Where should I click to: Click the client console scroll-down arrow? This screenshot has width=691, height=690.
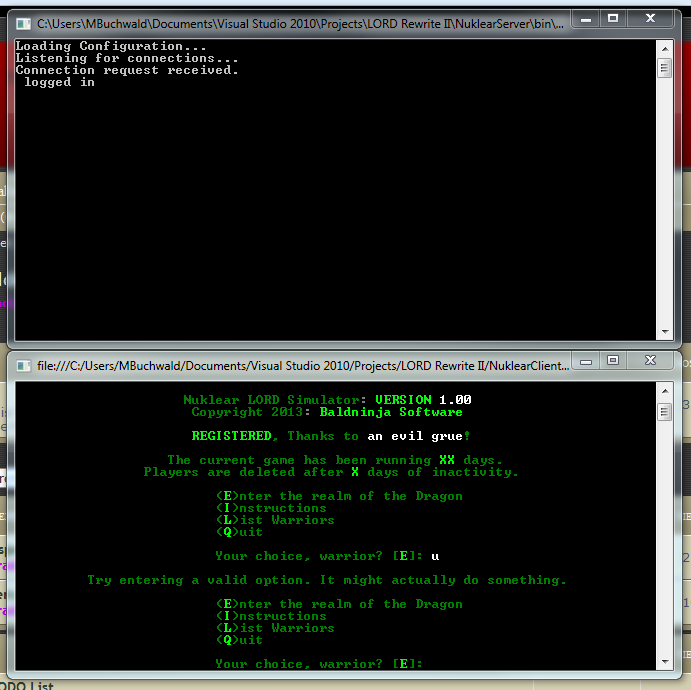663,663
